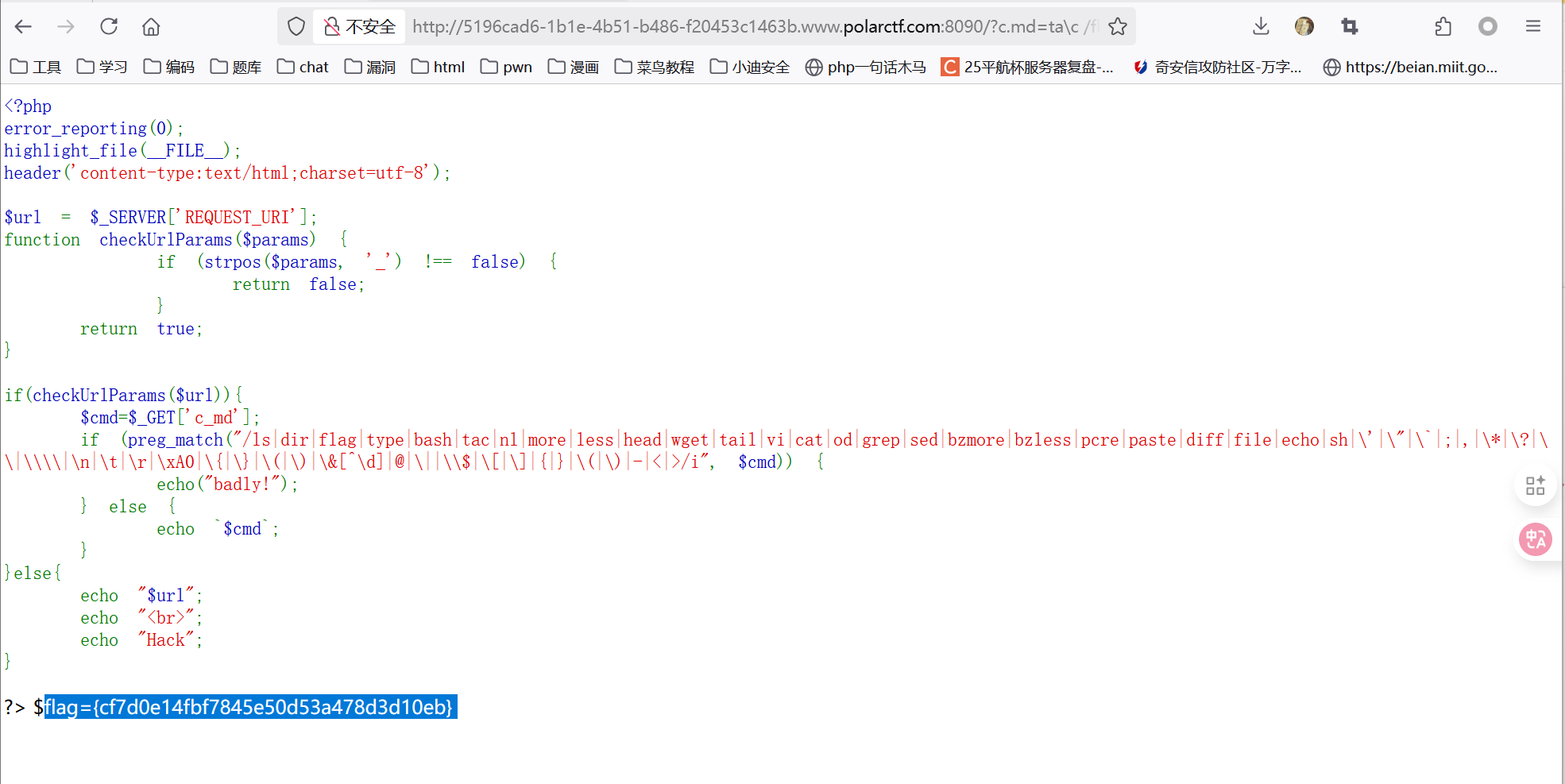Click the strpos($params, '_') condition line

tap(357, 262)
